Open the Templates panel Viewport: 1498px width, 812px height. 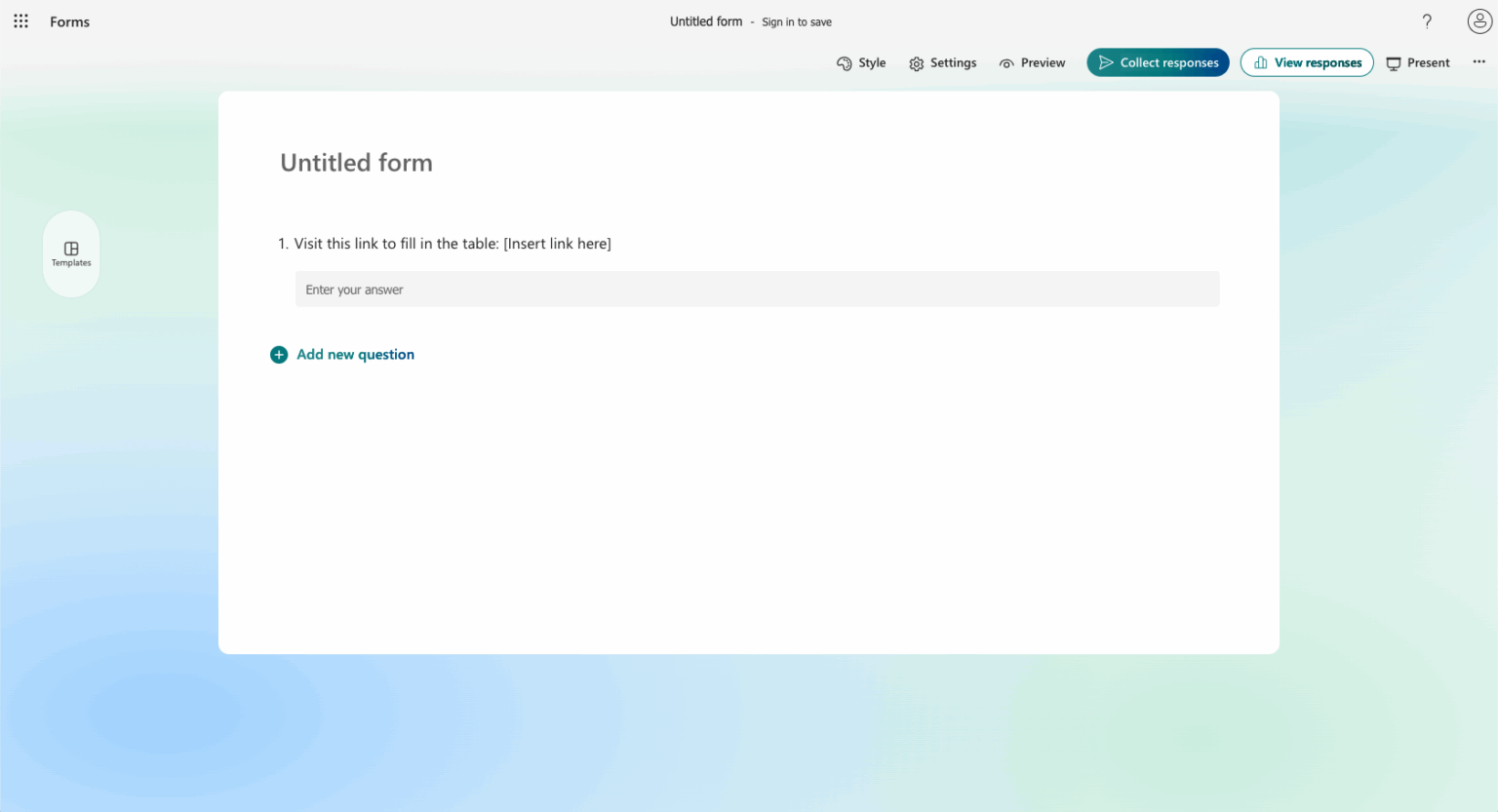[70, 253]
